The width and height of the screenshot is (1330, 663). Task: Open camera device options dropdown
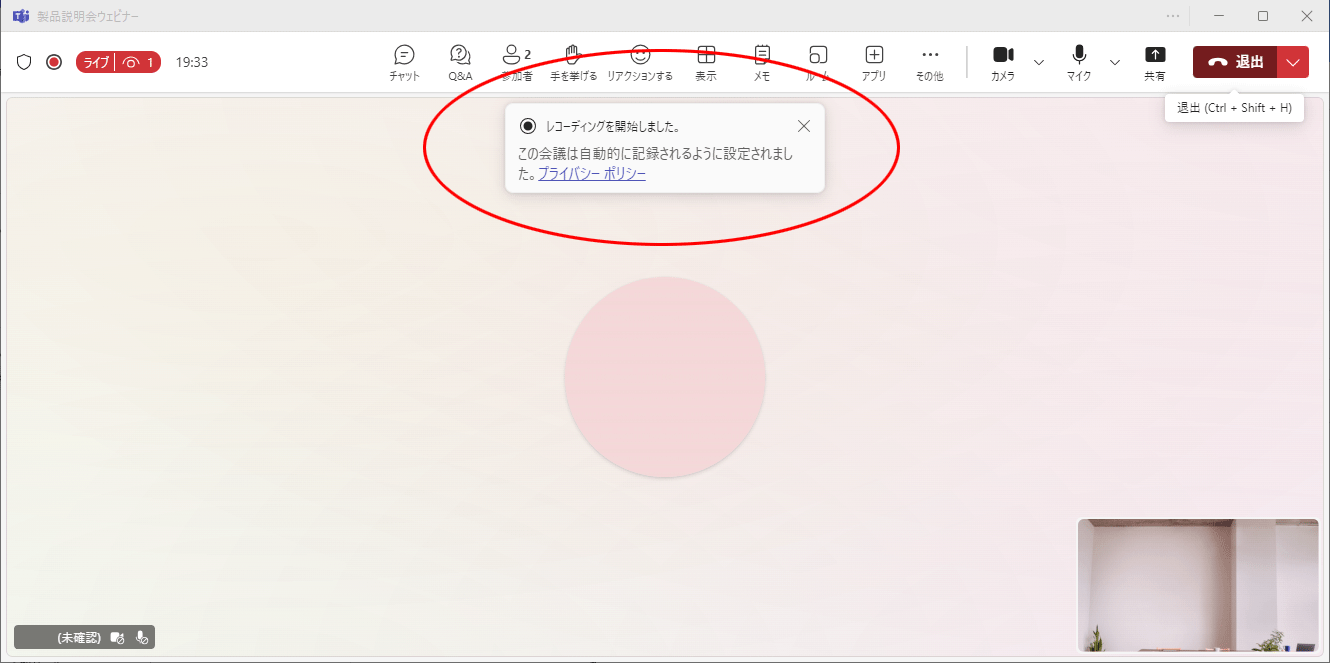pyautogui.click(x=1039, y=62)
